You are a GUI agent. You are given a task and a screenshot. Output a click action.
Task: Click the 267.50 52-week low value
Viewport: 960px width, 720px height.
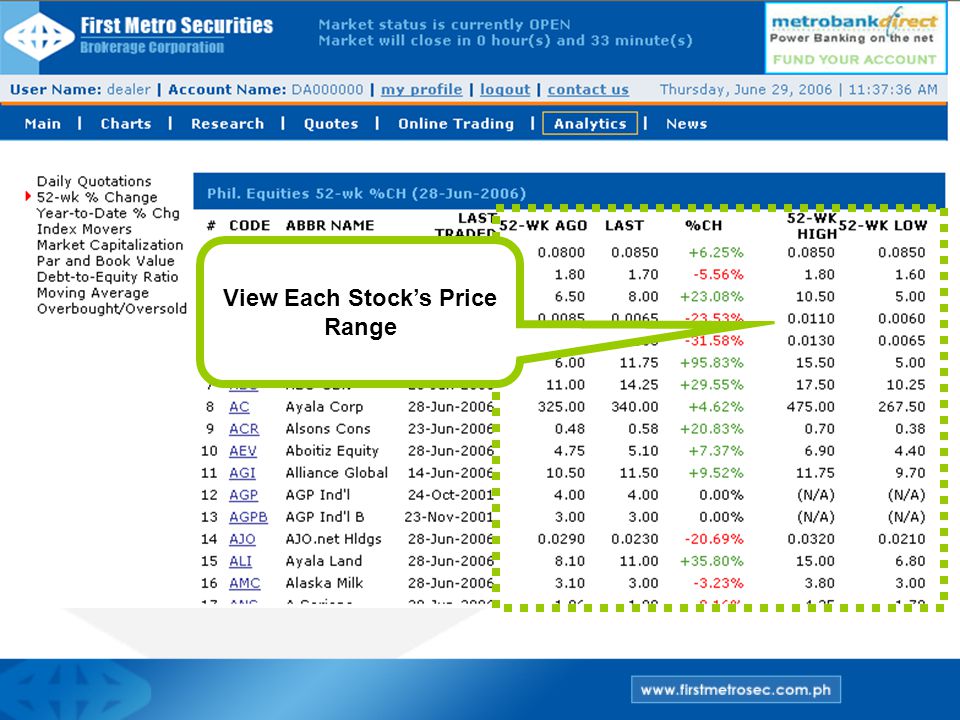coord(901,407)
